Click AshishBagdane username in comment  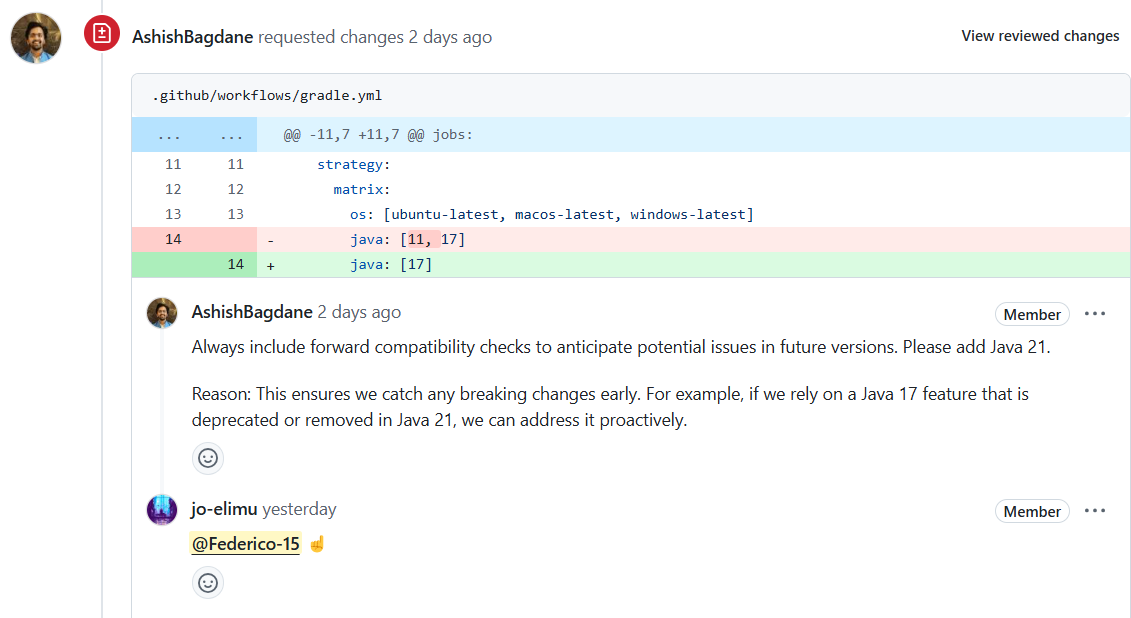coord(252,312)
